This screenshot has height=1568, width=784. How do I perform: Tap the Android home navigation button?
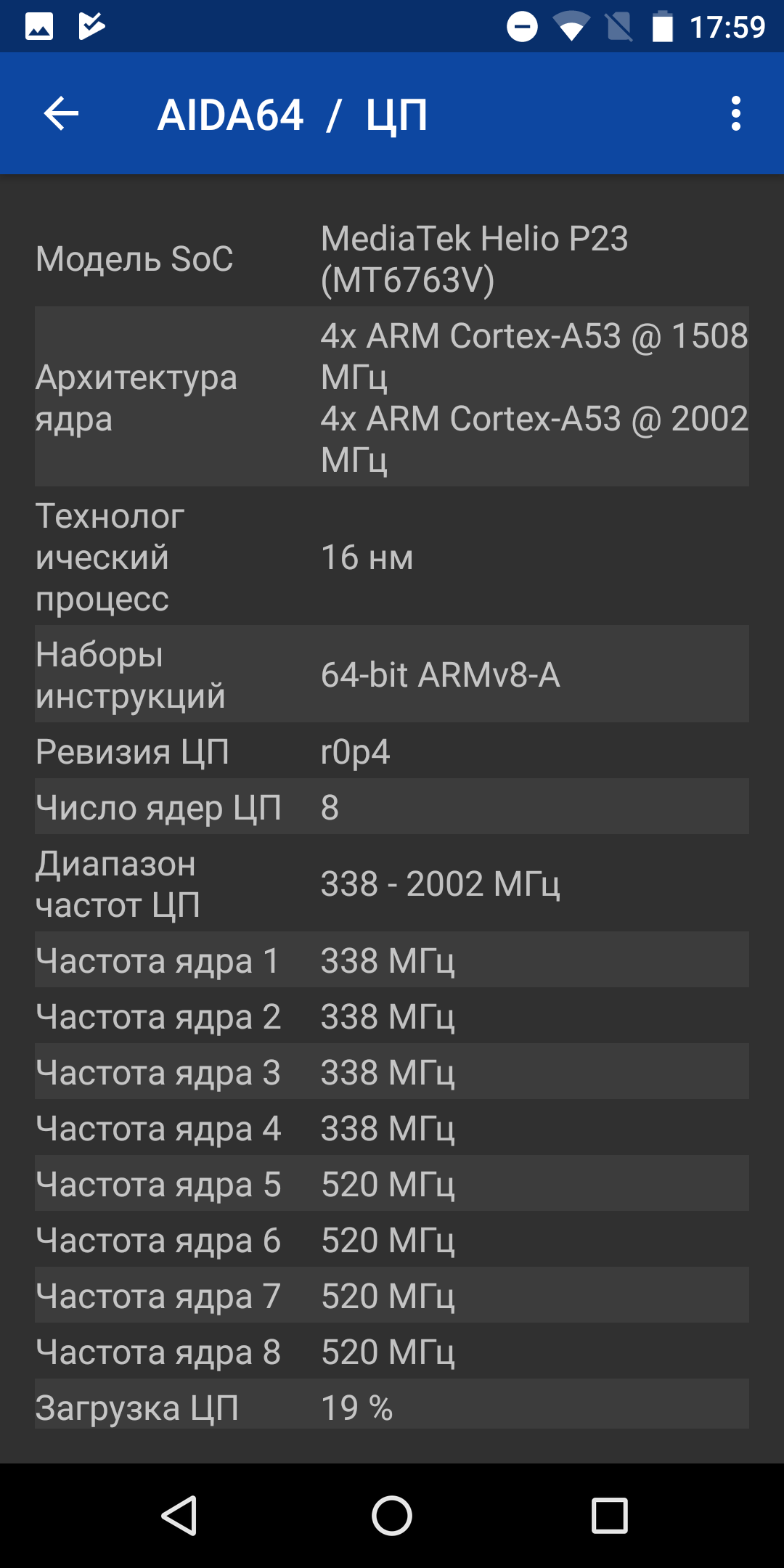coord(392,1516)
